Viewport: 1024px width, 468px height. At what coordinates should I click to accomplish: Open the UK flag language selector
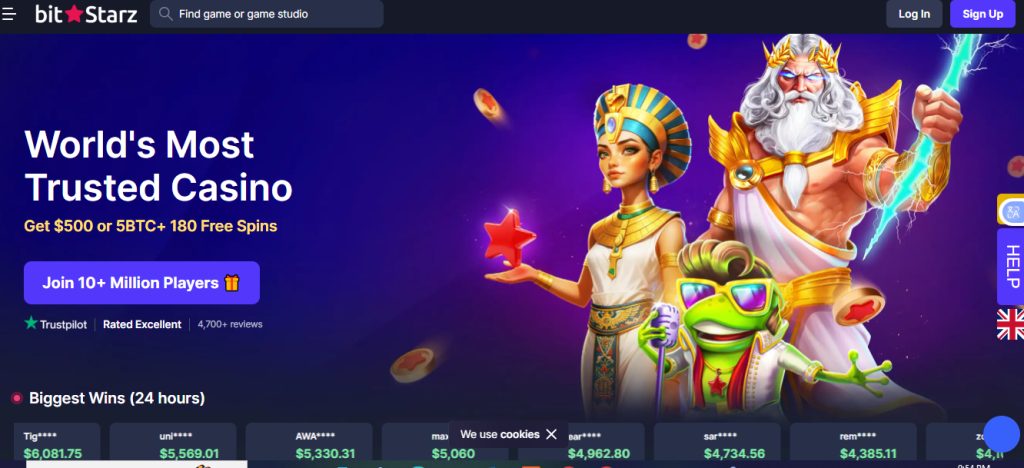[x=1011, y=324]
